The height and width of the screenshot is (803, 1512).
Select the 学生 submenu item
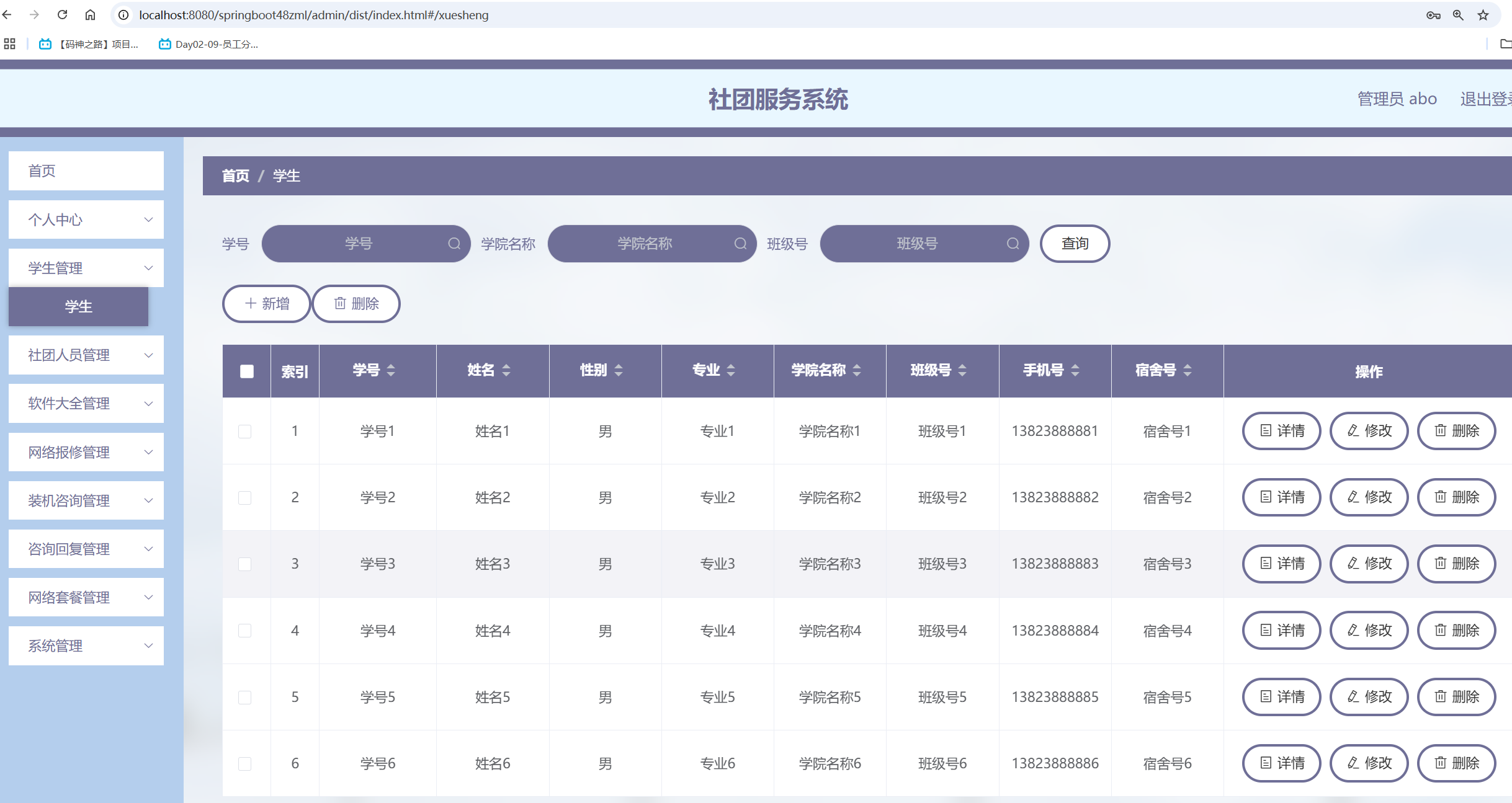point(79,306)
